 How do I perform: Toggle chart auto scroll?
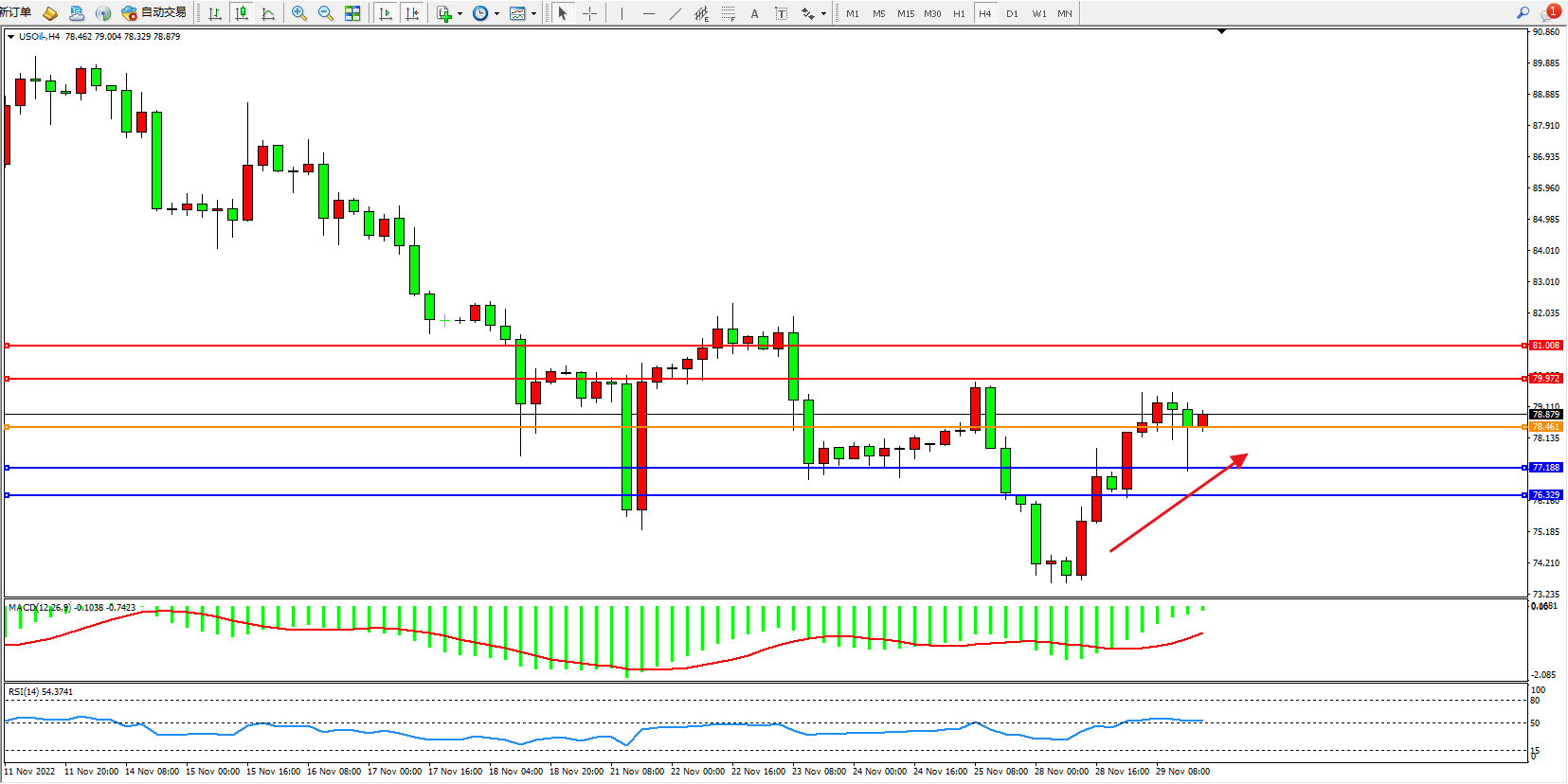click(x=385, y=13)
